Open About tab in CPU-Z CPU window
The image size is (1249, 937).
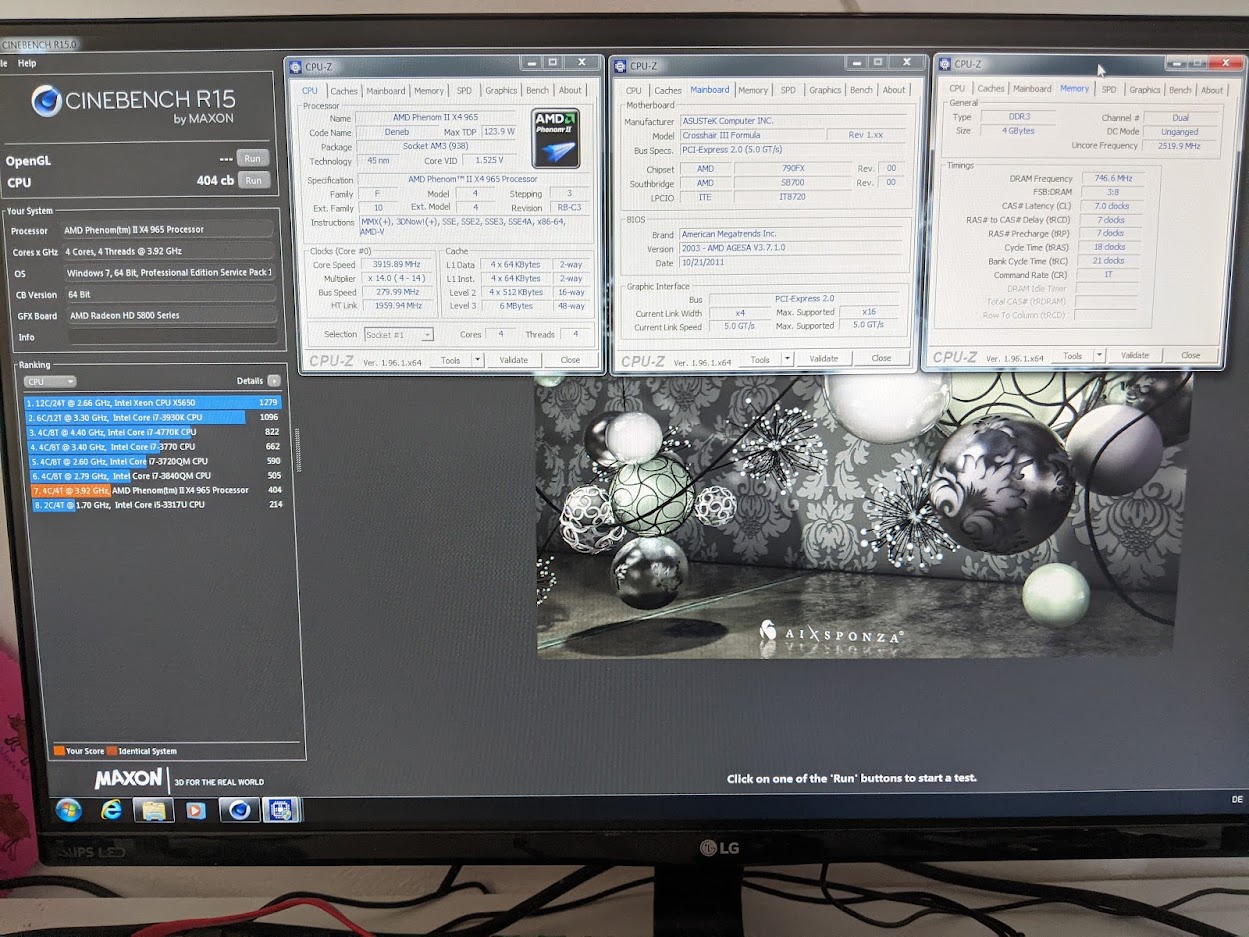pyautogui.click(x=570, y=90)
